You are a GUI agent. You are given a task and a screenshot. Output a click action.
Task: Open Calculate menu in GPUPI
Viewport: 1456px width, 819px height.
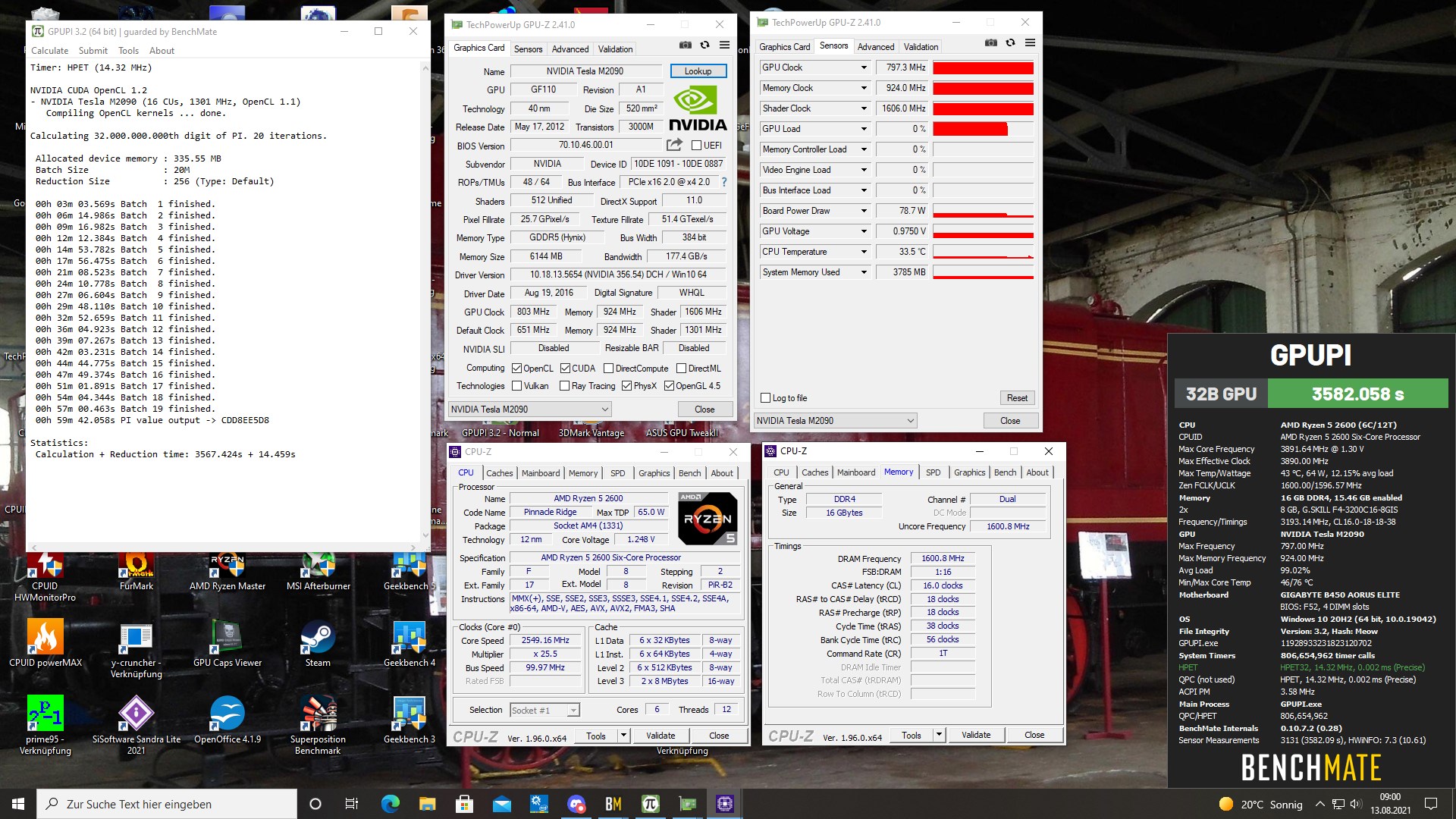(x=49, y=51)
